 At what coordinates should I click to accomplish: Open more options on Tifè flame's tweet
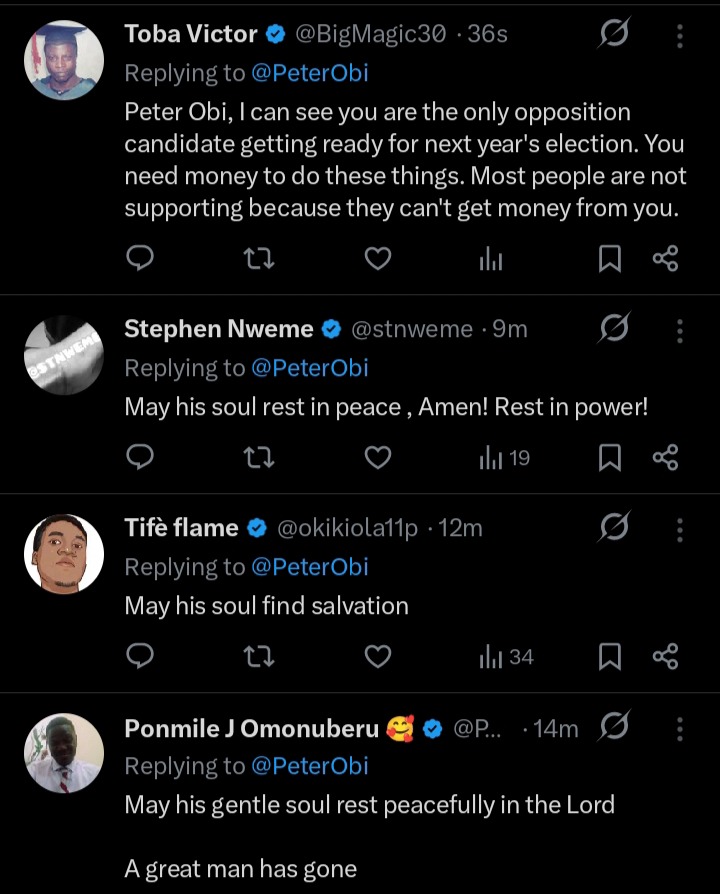click(x=680, y=527)
